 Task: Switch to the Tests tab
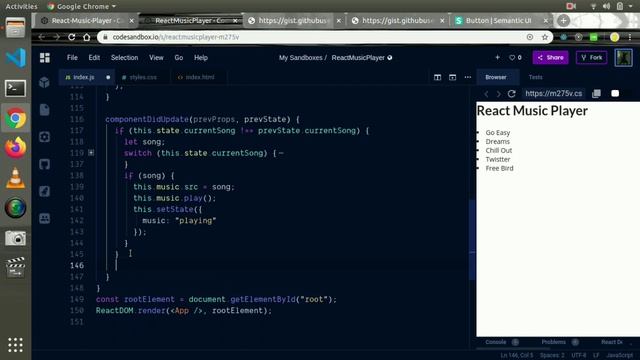[536, 77]
